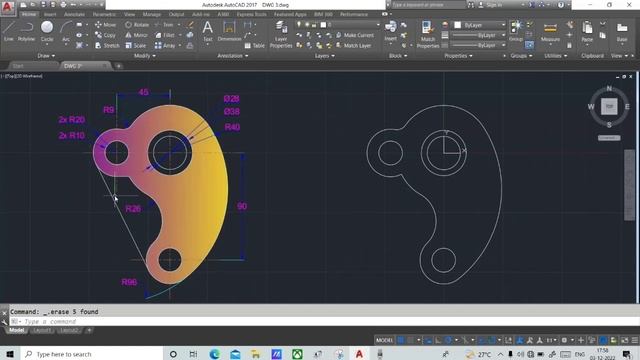The image size is (640, 360).
Task: Click the Measure utility
Action: click(x=550, y=31)
